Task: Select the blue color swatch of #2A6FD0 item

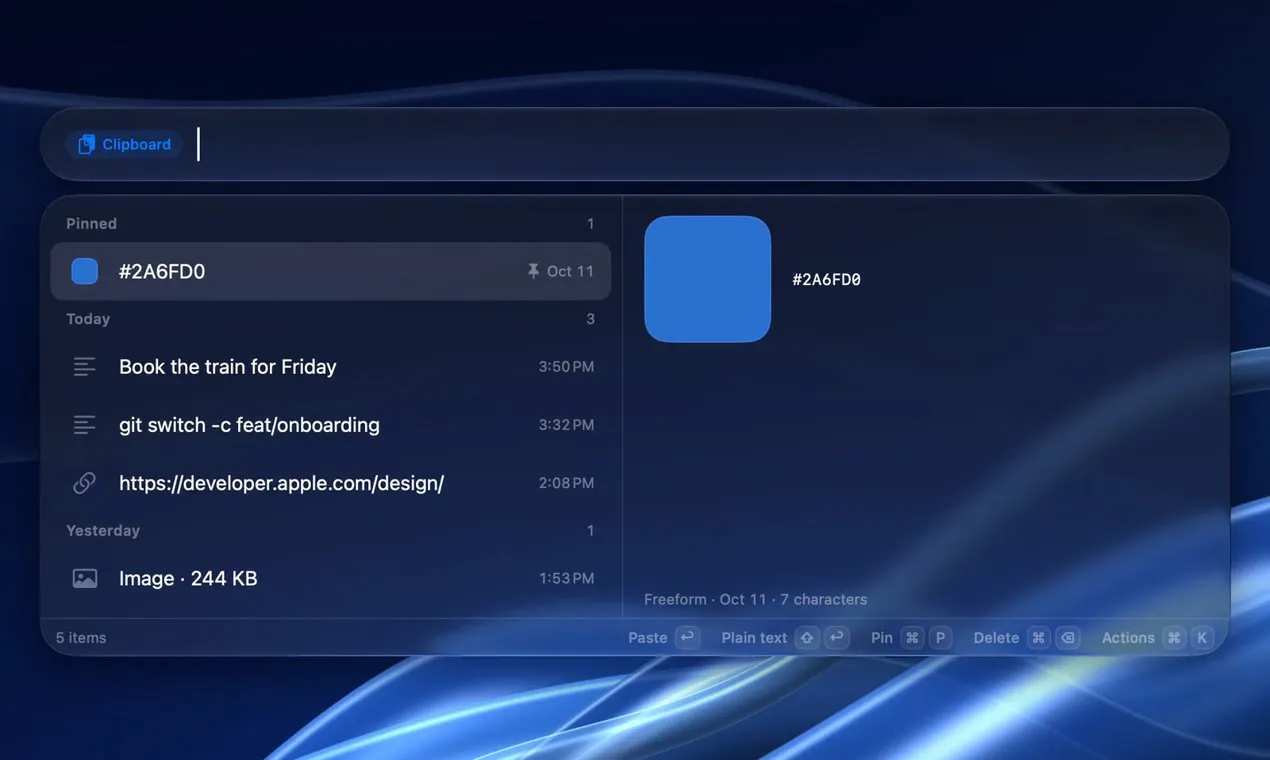Action: (85, 271)
